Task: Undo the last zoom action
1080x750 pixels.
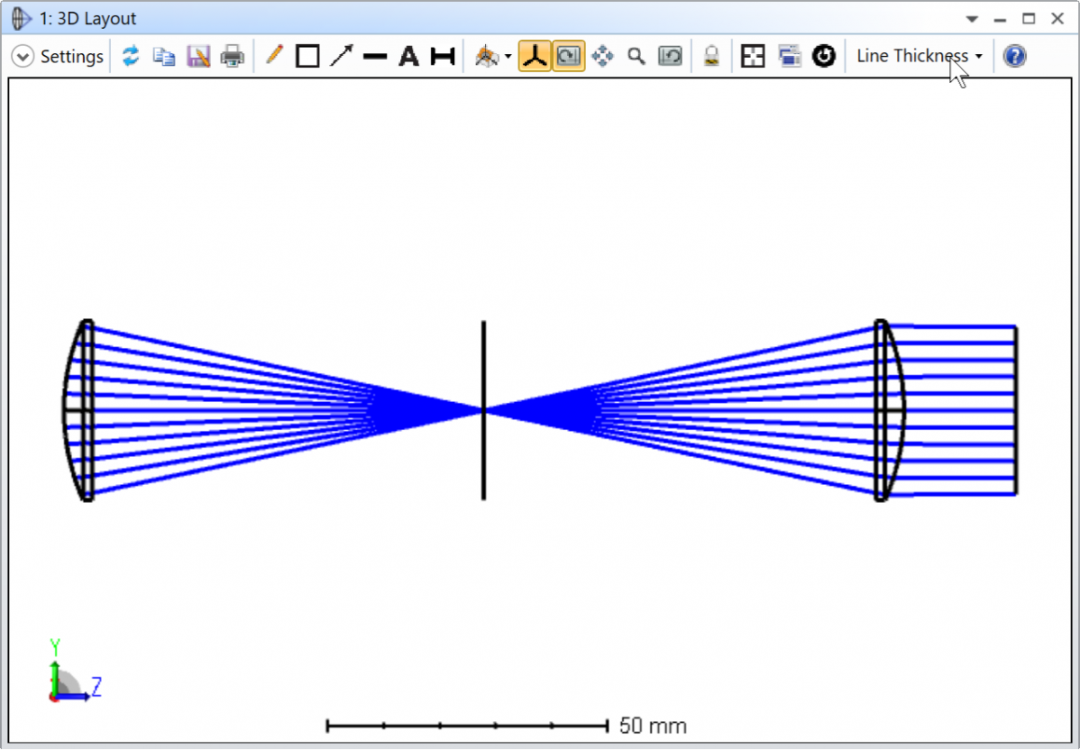Action: pyautogui.click(x=670, y=56)
